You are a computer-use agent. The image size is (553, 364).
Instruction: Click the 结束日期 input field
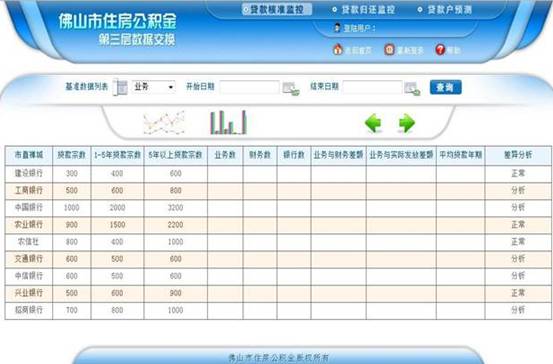click(372, 87)
